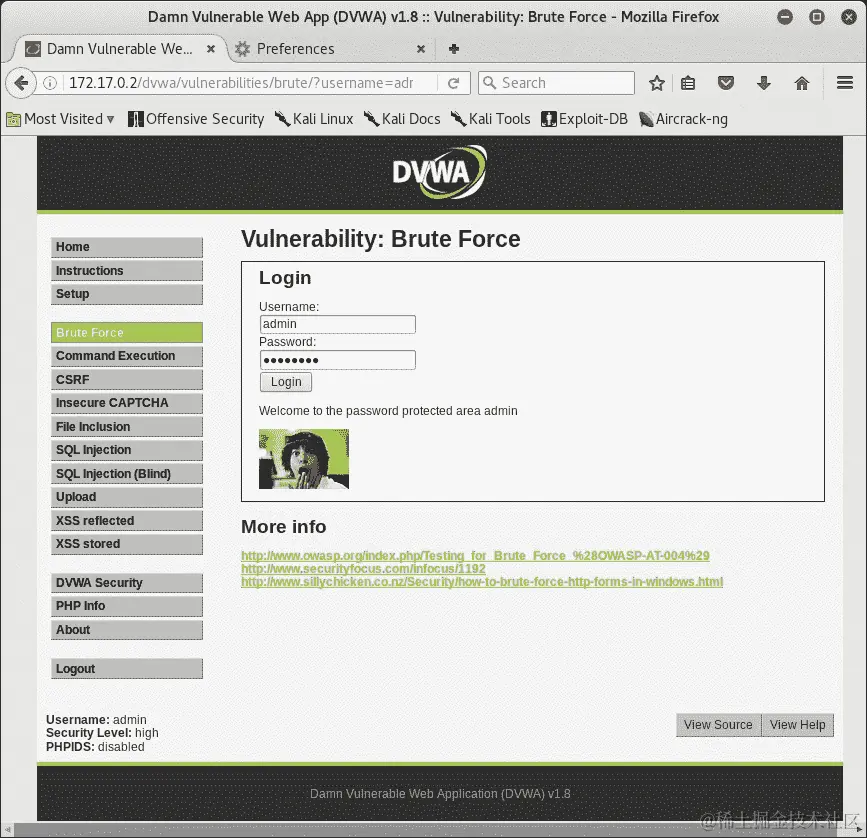The height and width of the screenshot is (838, 867).
Task: Click the admin user avatar image
Action: tap(304, 459)
